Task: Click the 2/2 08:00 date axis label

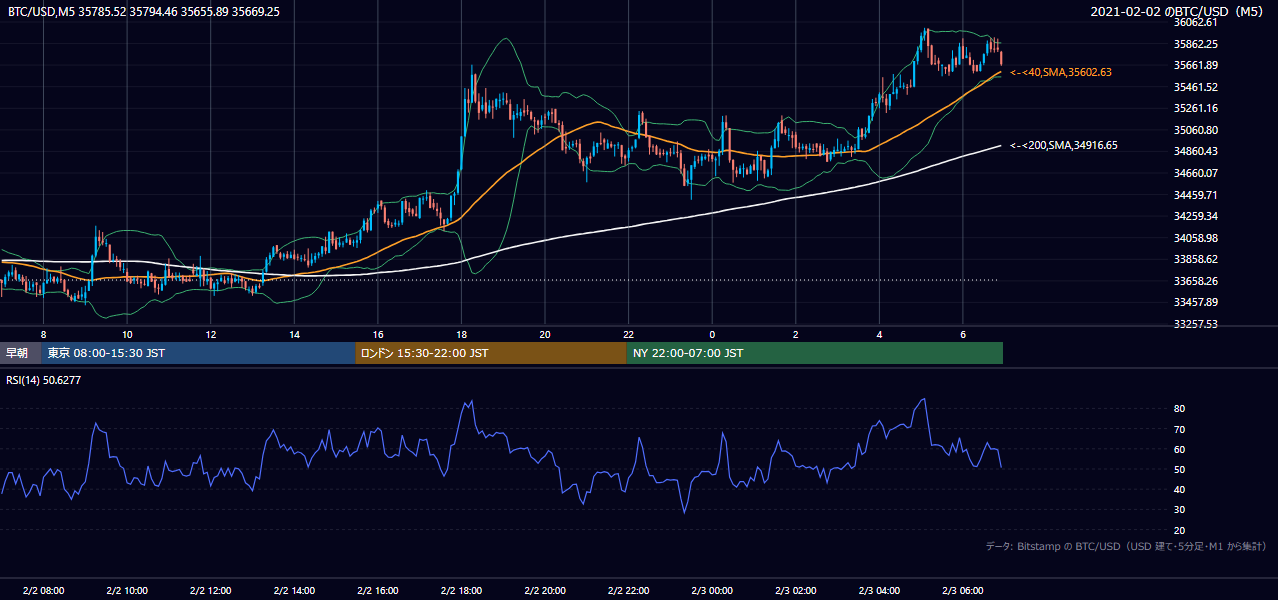Action: click(42, 591)
